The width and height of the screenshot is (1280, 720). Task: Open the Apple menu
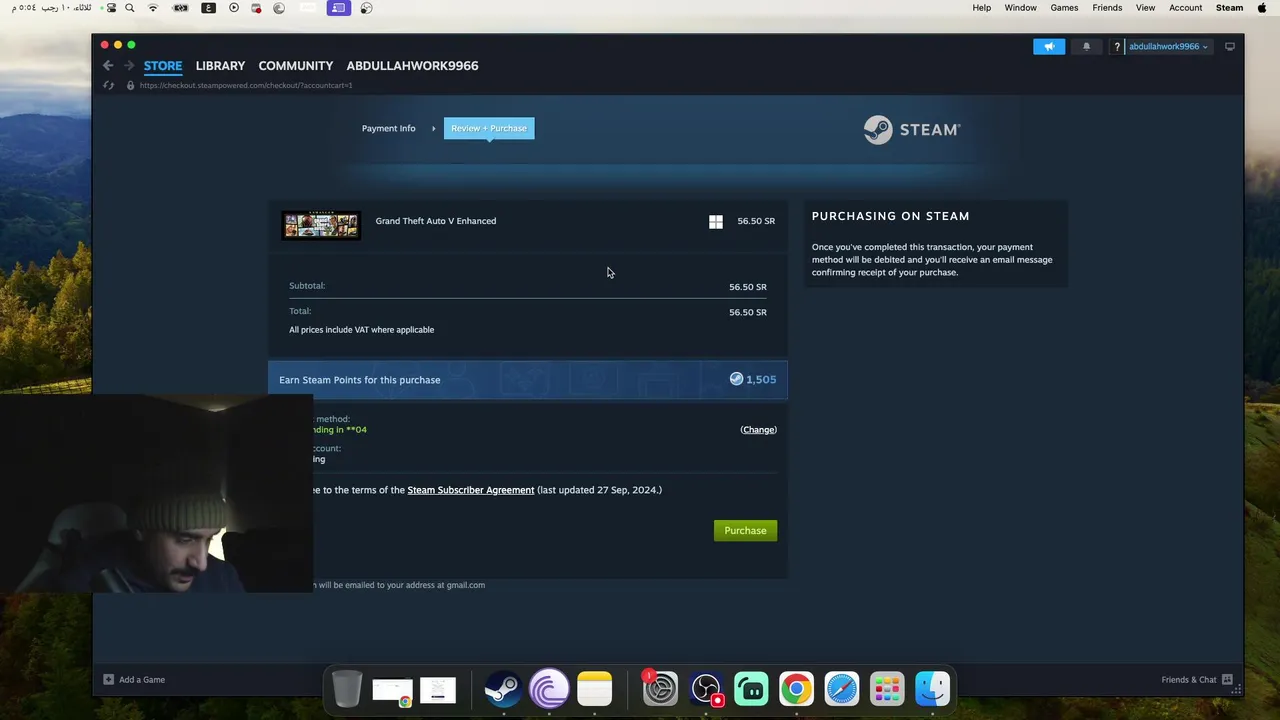coord(1262,8)
